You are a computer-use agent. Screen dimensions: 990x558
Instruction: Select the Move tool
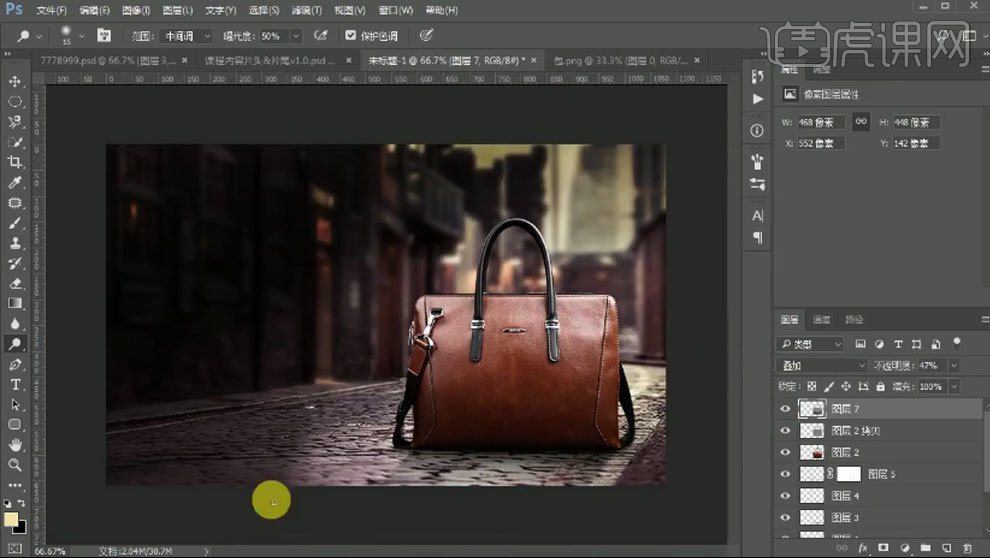15,81
